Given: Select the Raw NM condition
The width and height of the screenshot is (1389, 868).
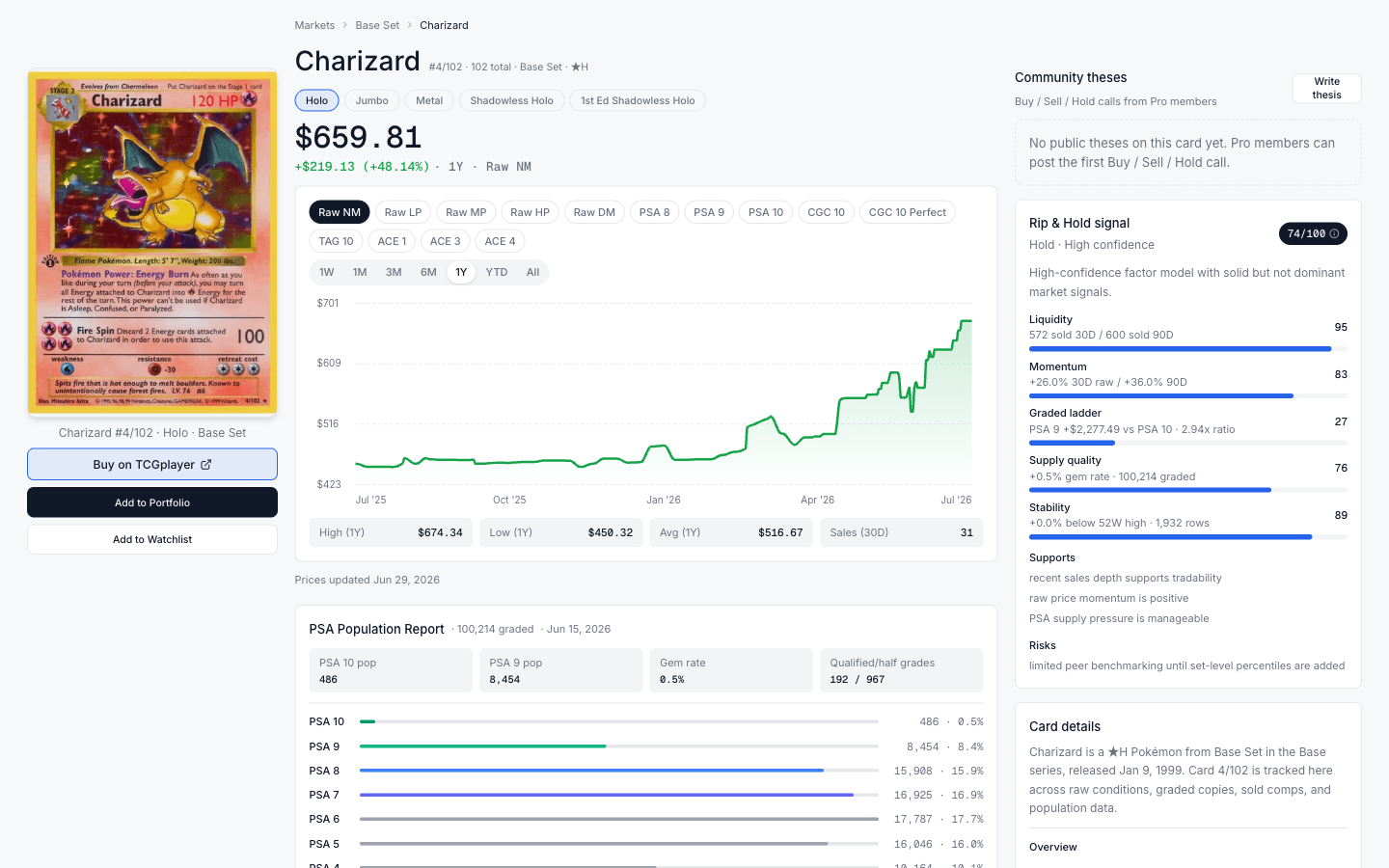Looking at the screenshot, I should [340, 212].
